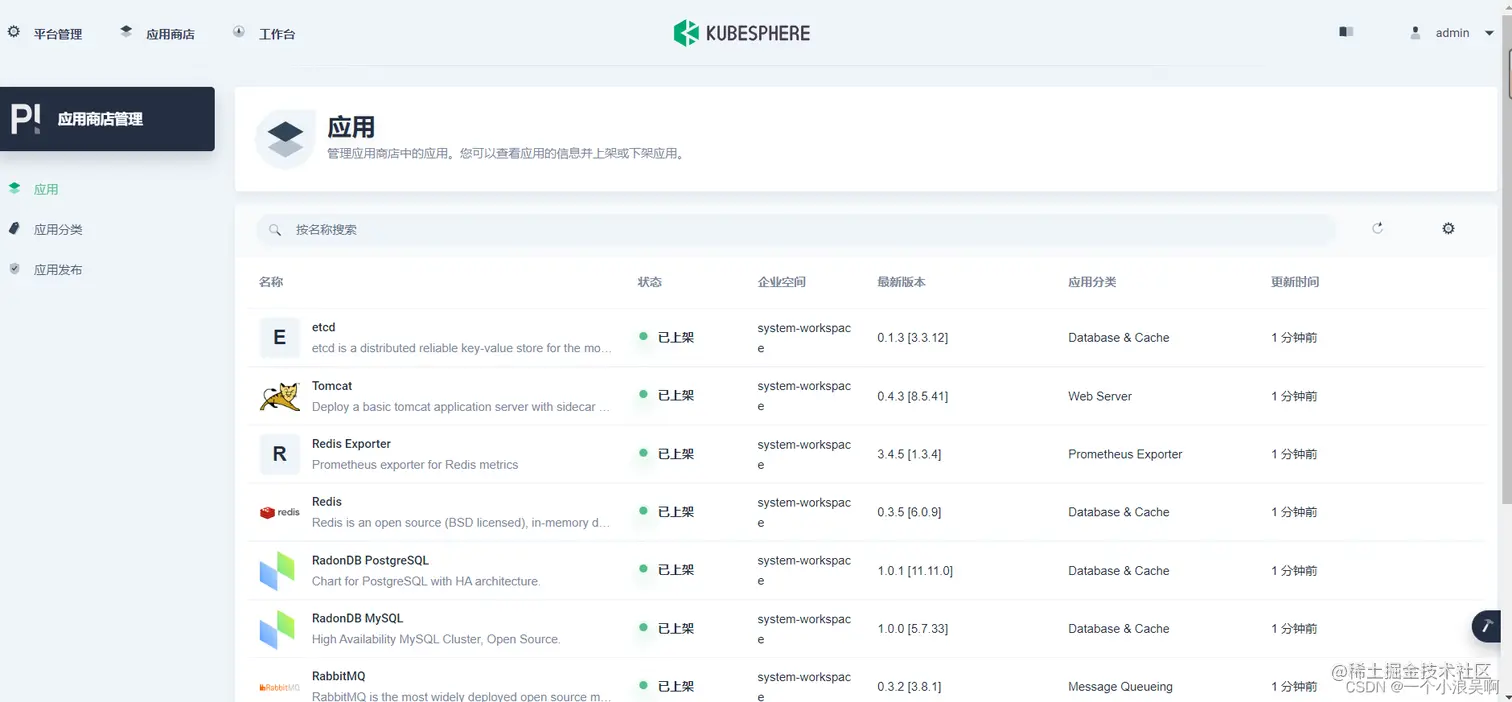Click version 0.4.3 [8.5.41]
The height and width of the screenshot is (702, 1512).
click(x=912, y=396)
